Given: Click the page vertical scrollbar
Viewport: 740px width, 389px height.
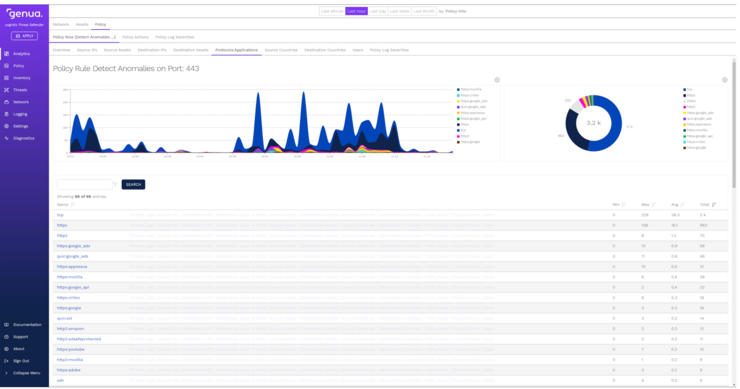Looking at the screenshot, I should [x=734, y=125].
